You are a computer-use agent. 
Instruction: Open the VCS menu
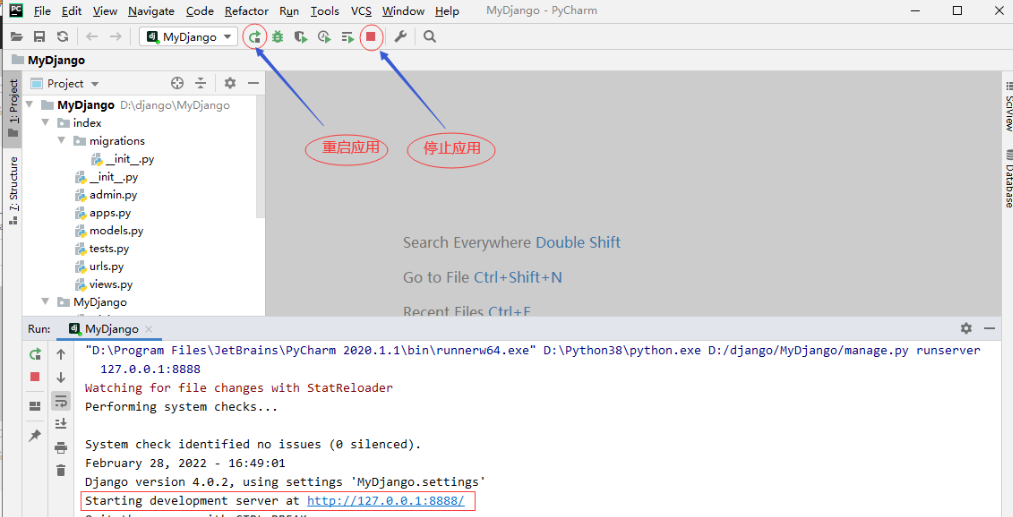pos(361,11)
